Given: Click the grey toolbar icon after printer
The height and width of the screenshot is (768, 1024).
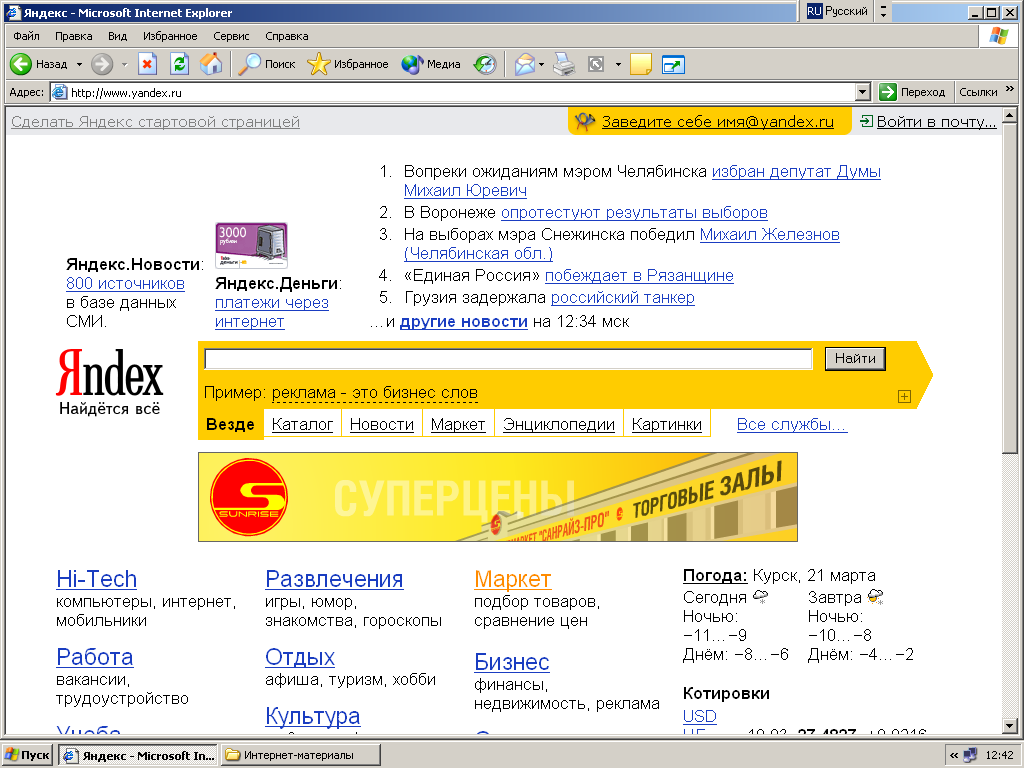Looking at the screenshot, I should click(x=596, y=64).
